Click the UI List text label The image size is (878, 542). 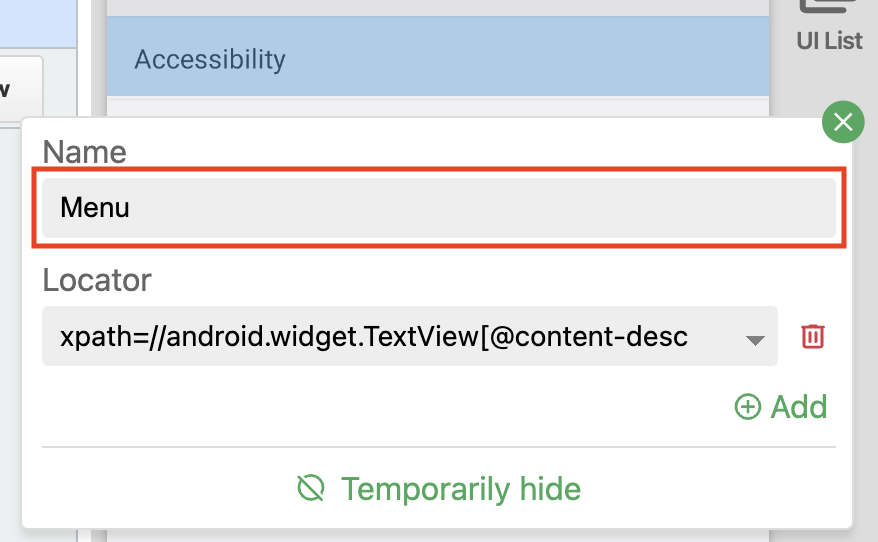pos(829,41)
